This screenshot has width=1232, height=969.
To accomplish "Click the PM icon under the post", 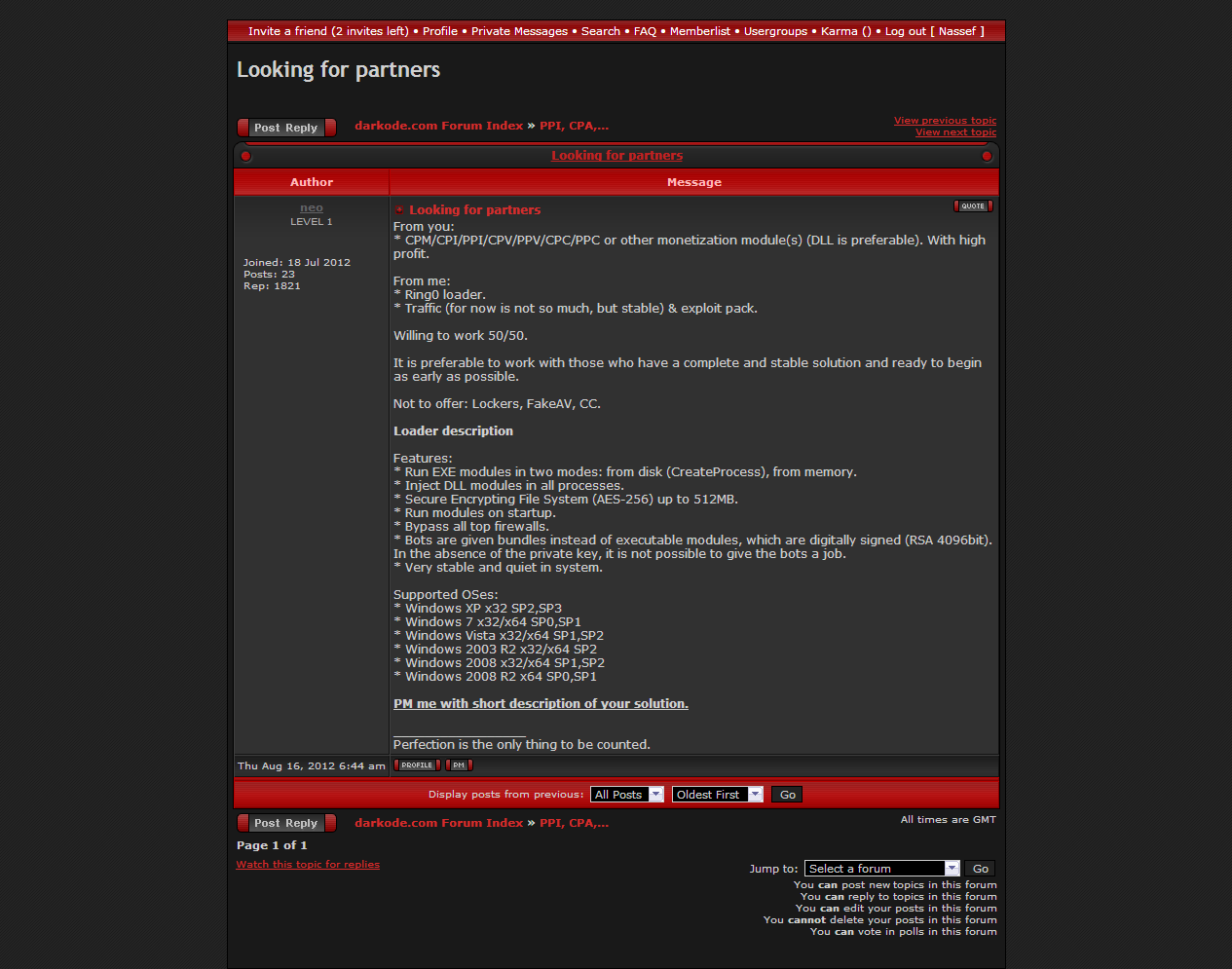I will pyautogui.click(x=458, y=765).
